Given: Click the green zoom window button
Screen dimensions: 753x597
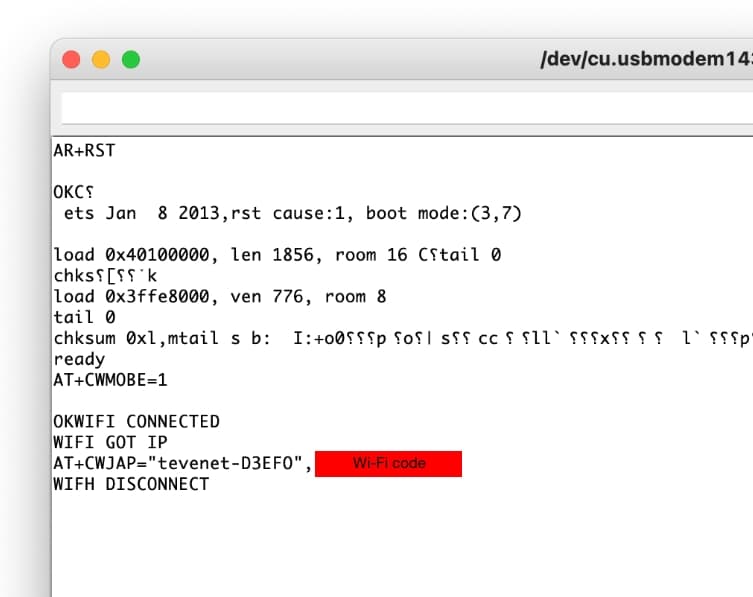Looking at the screenshot, I should tap(131, 60).
